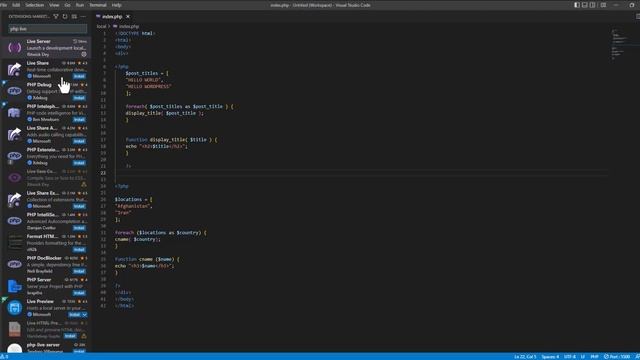Select the PHP Intelephense extension icon
This screenshot has height=360, width=640.
pyautogui.click(x=14, y=113)
